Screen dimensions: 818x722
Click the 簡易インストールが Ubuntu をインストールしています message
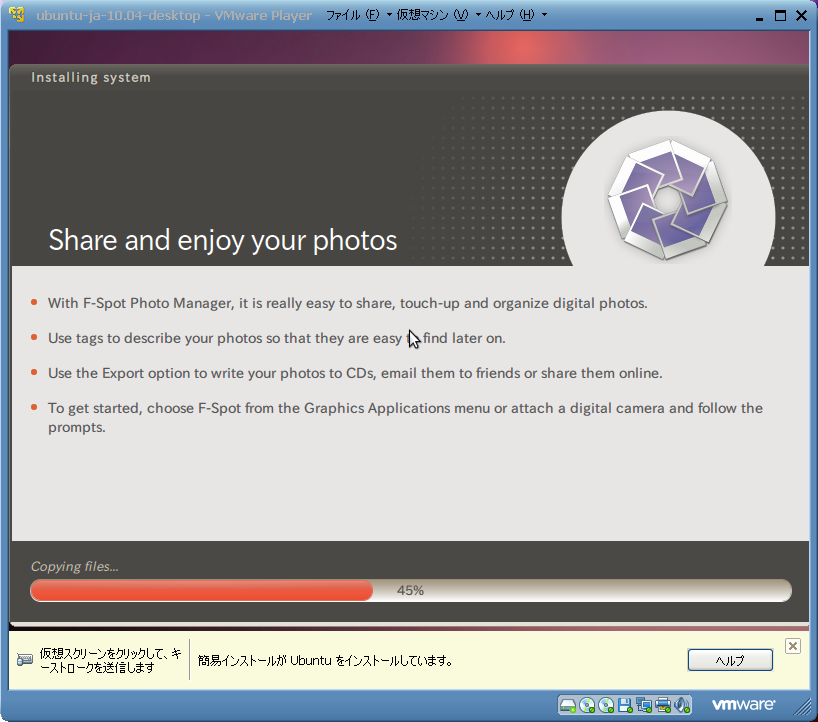click(325, 660)
